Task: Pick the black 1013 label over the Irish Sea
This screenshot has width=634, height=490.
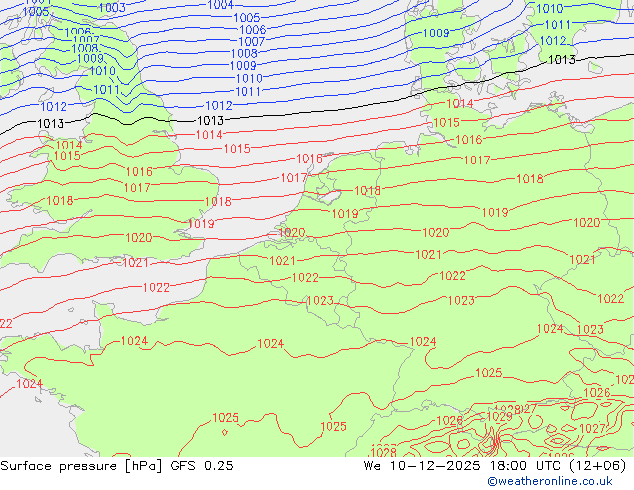Action: pyautogui.click(x=51, y=124)
